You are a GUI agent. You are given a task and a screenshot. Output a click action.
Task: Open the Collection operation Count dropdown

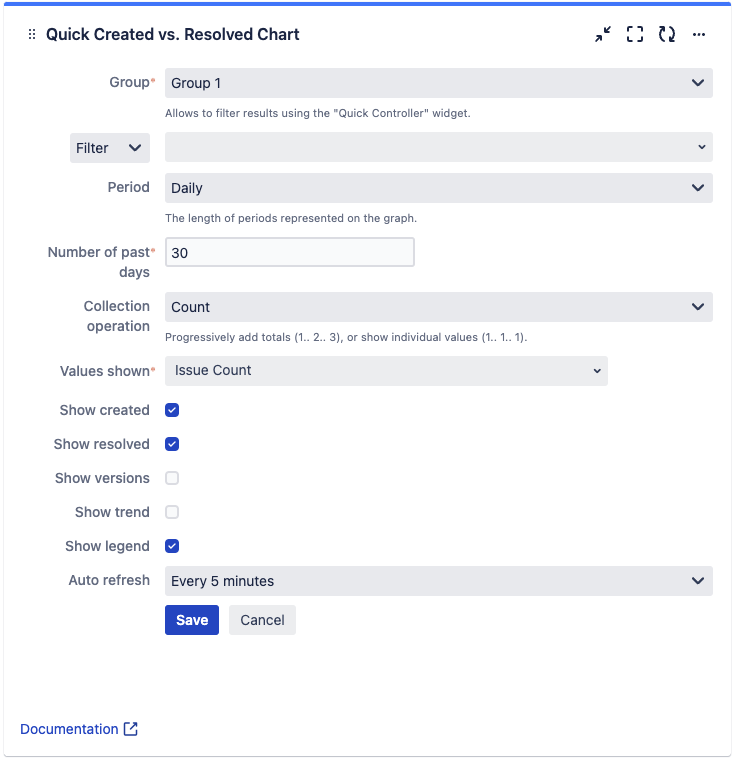coord(438,307)
